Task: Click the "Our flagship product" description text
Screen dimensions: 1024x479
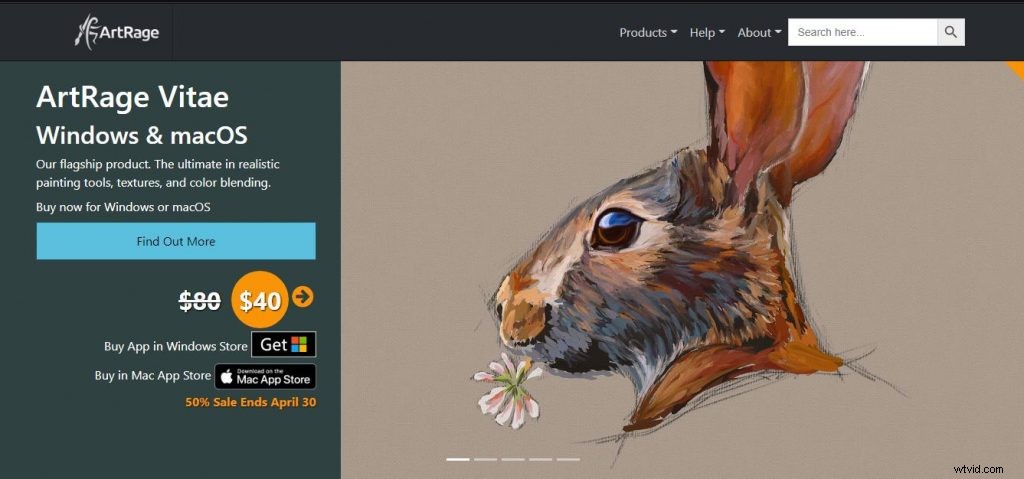Action: point(158,173)
